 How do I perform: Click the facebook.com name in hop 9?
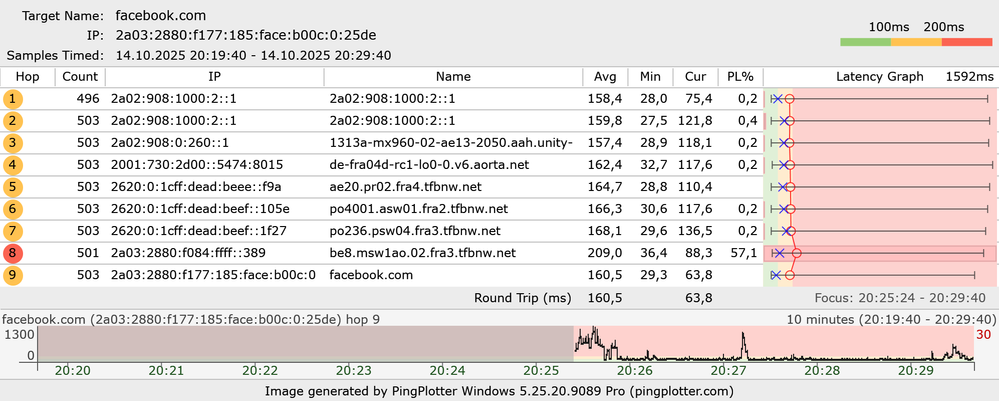click(370, 275)
